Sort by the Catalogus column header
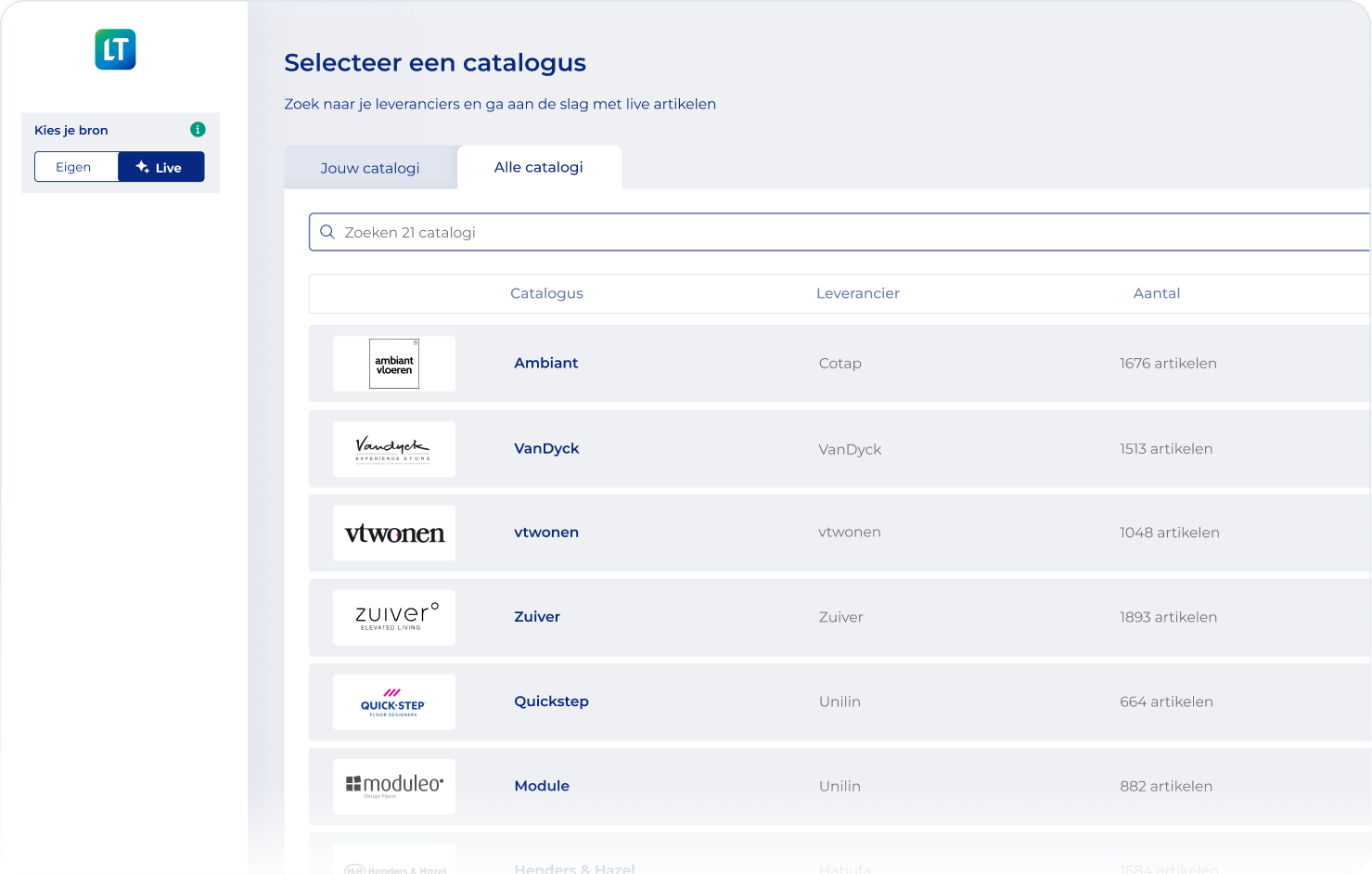 (x=546, y=293)
